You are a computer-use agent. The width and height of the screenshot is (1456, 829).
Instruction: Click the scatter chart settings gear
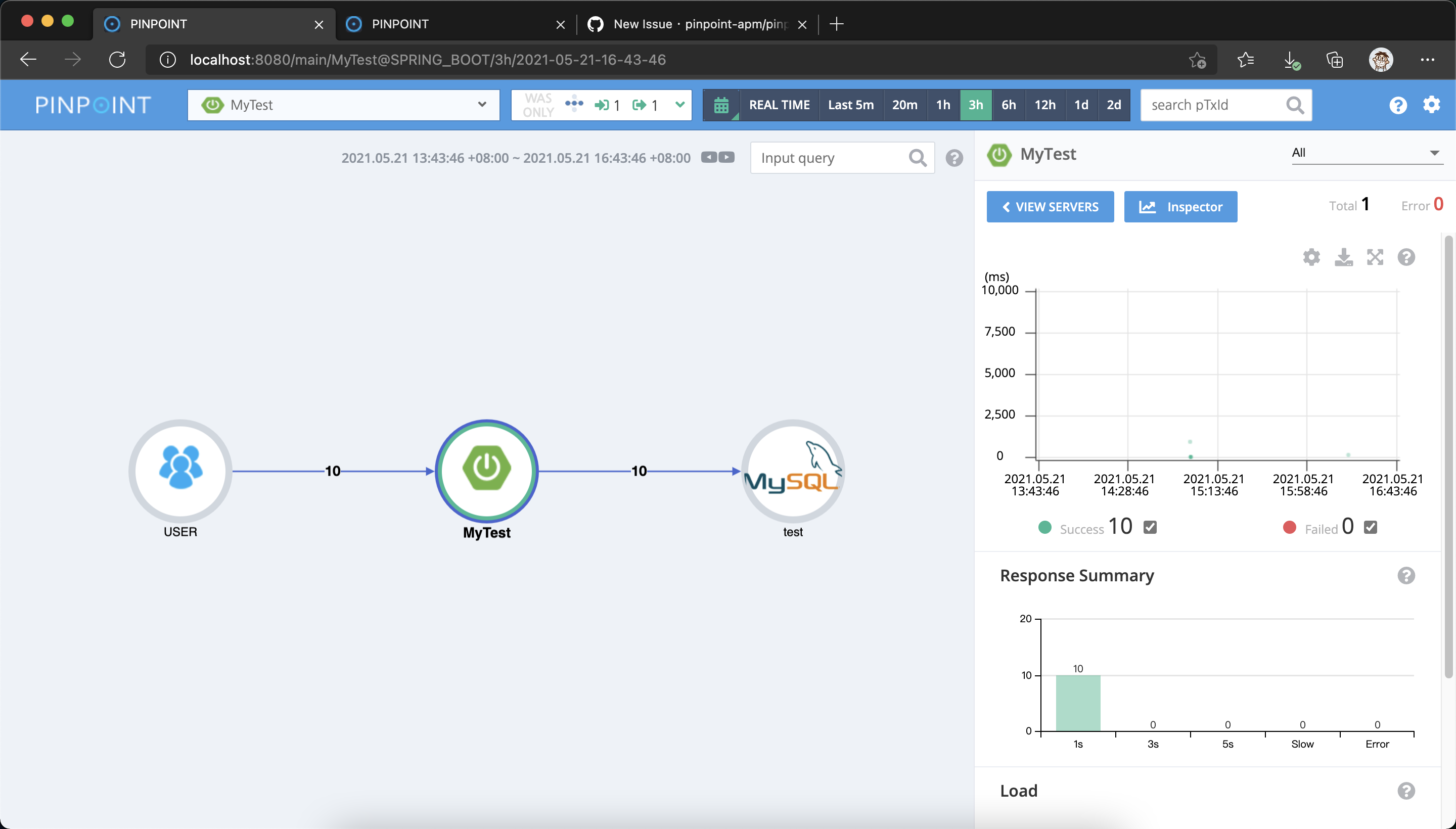(1311, 257)
